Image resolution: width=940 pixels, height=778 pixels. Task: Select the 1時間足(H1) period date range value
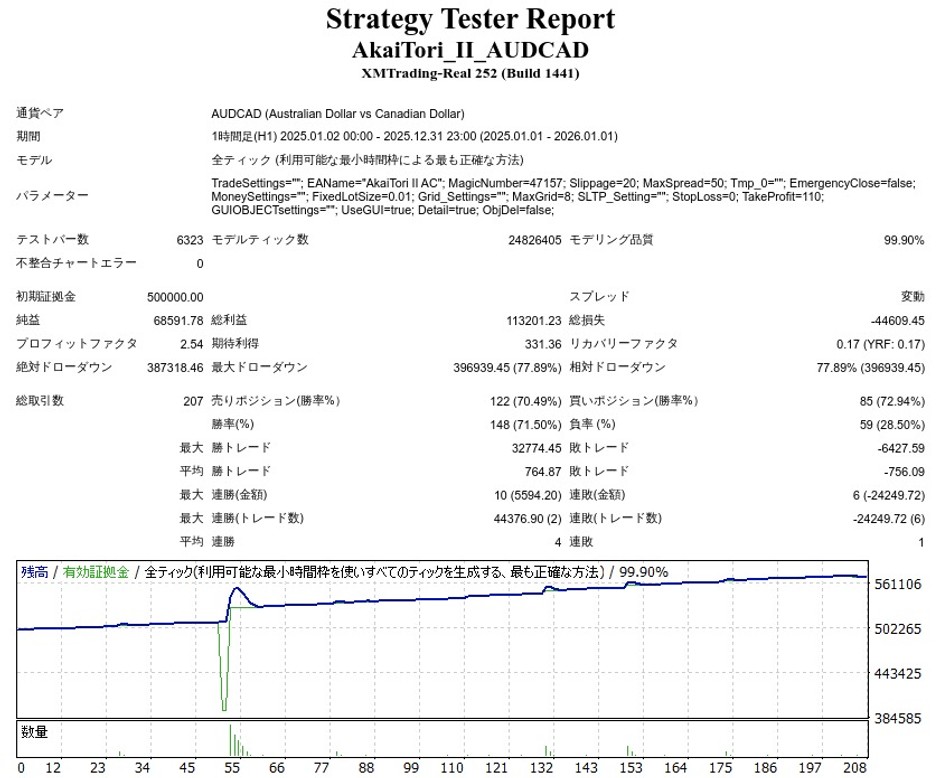[414, 136]
